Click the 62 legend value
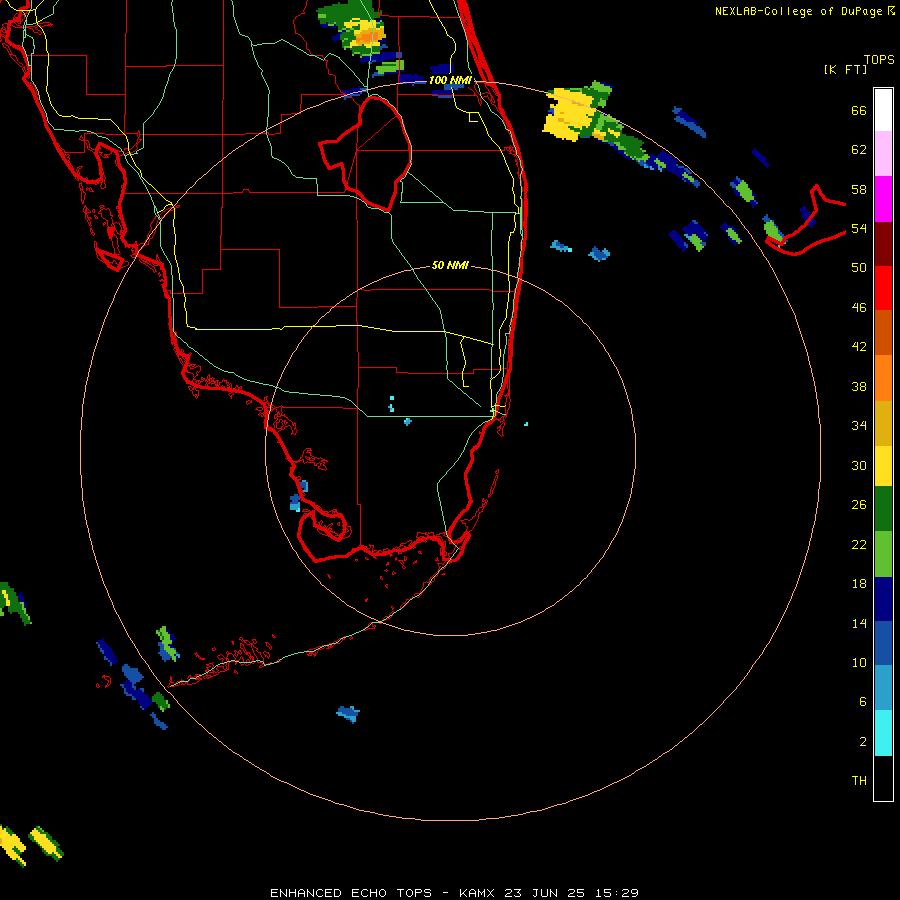 coord(859,150)
